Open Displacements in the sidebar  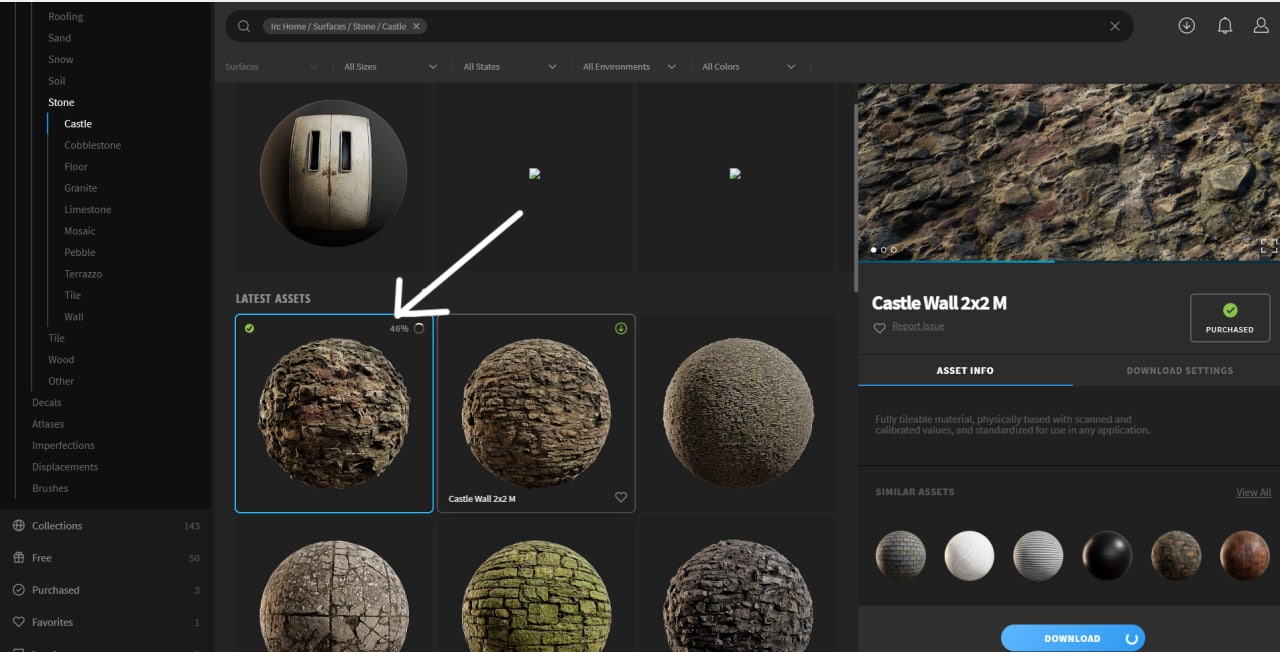coord(65,467)
